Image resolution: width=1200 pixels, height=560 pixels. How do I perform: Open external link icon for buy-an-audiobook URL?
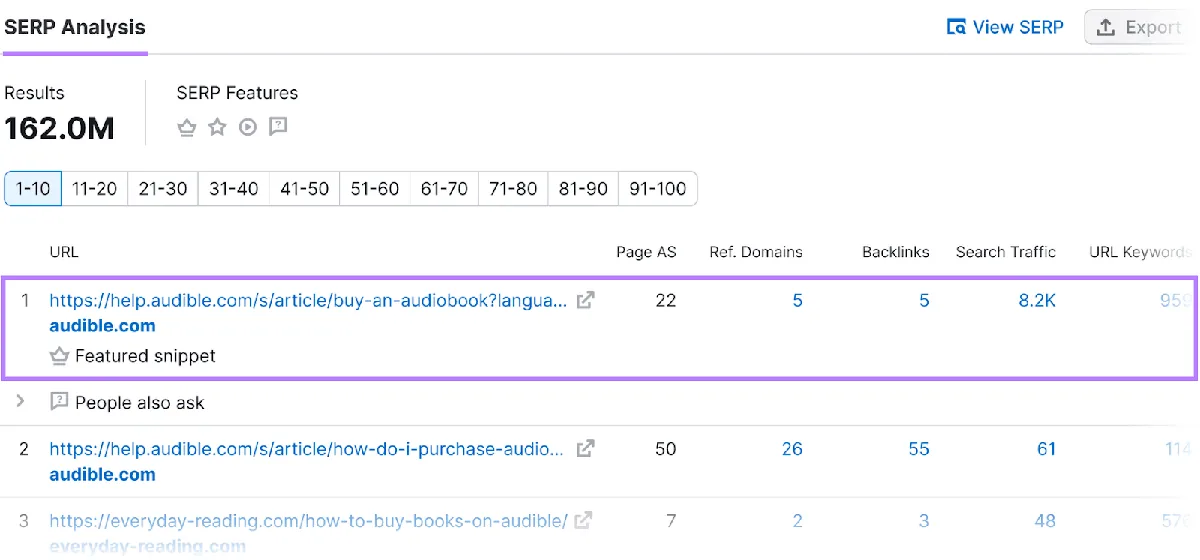(x=586, y=300)
